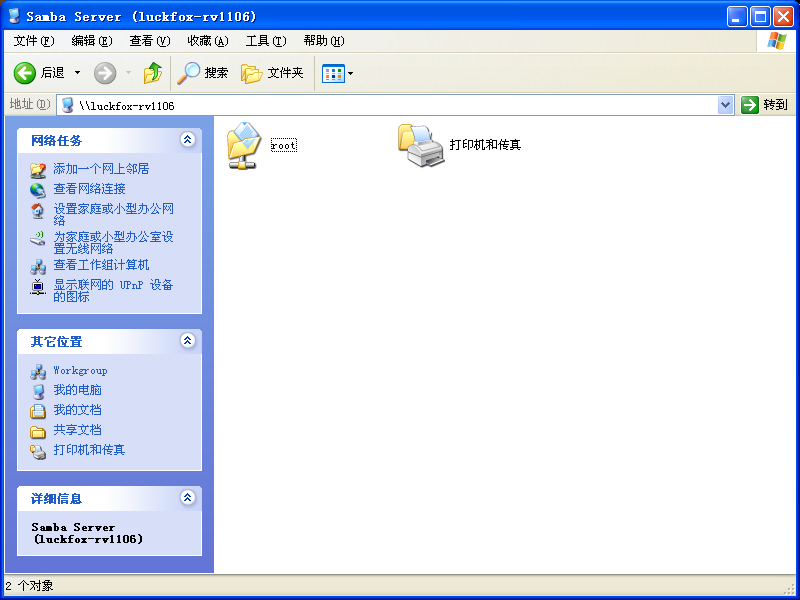The image size is (800, 600).
Task: Click the window title bar computer icon
Action: [x=14, y=16]
